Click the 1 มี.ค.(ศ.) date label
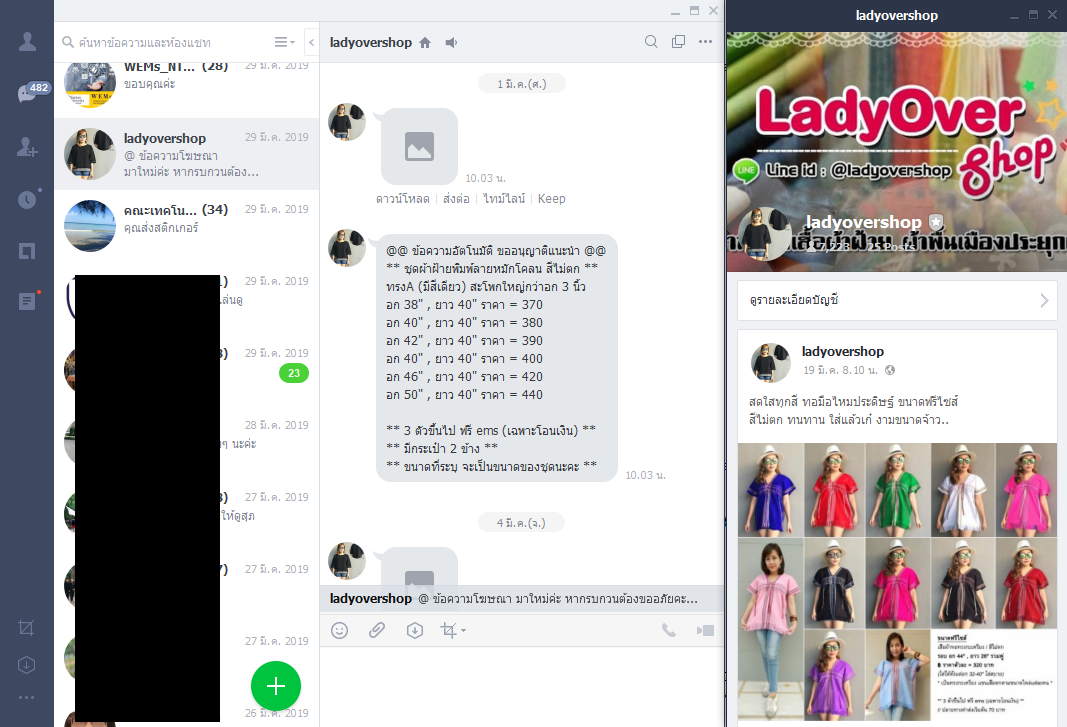The height and width of the screenshot is (727, 1067). tap(522, 84)
